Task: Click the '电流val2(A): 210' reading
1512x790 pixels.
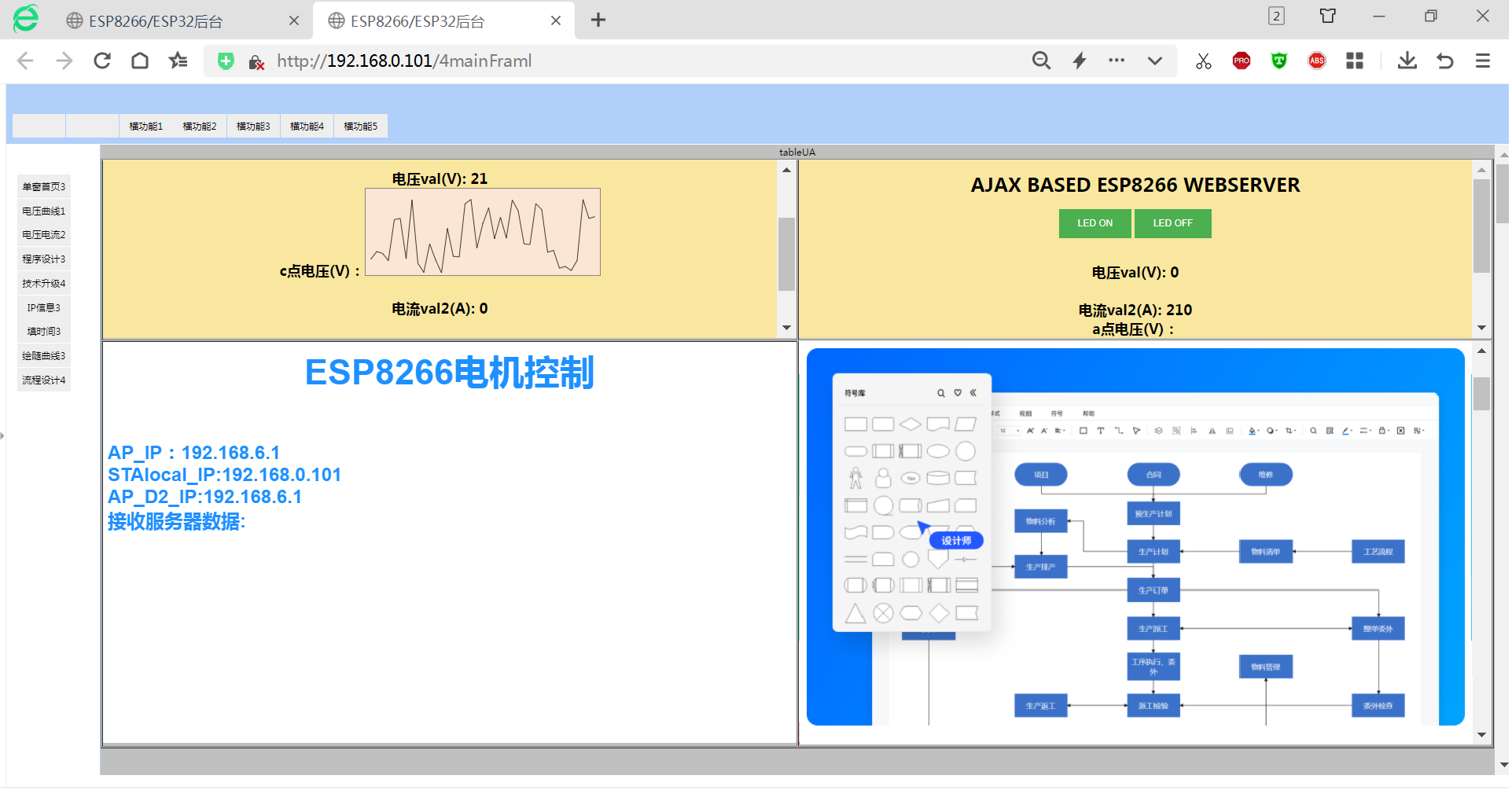Action: point(1135,310)
